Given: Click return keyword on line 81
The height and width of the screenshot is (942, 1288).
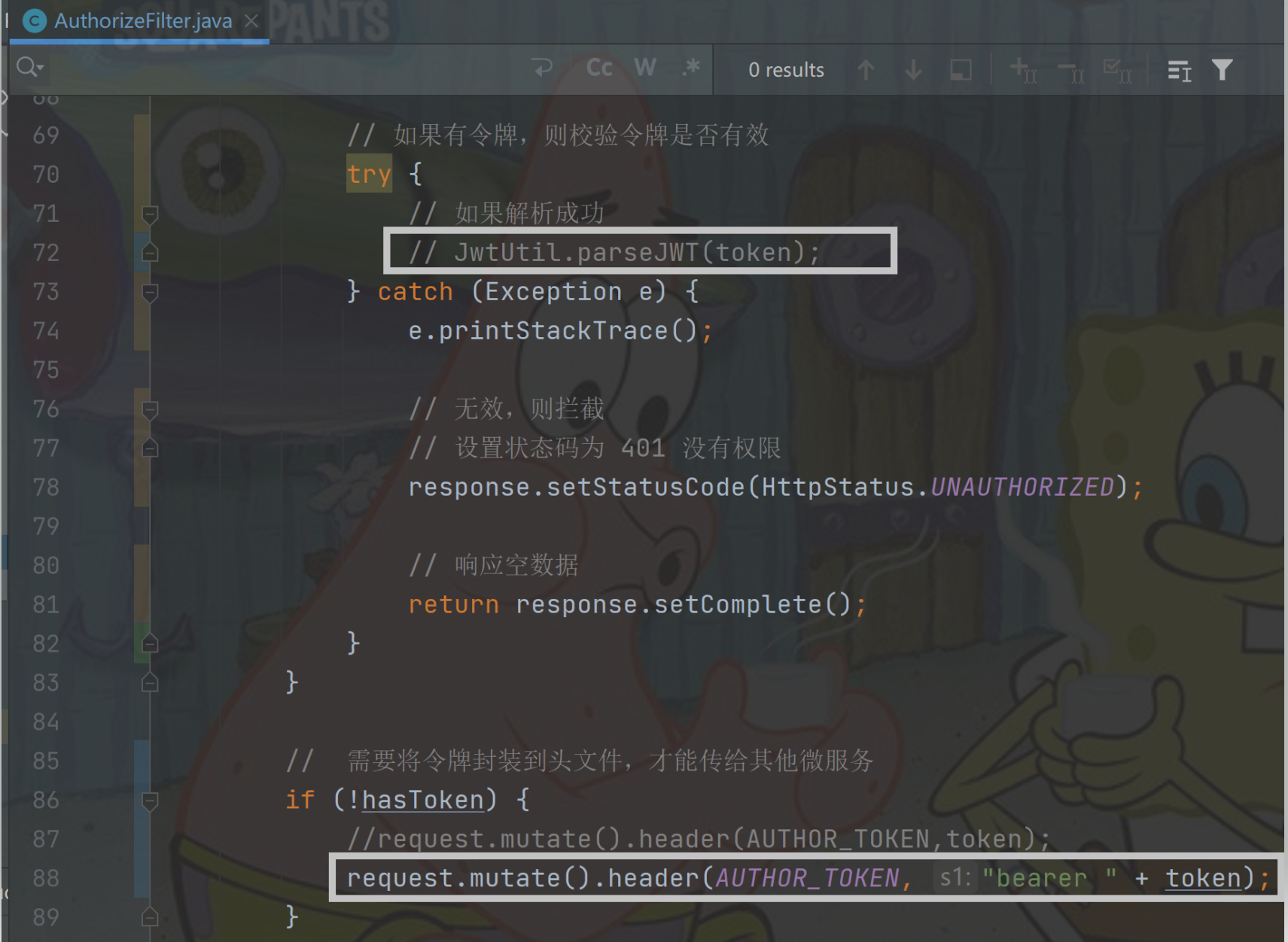Looking at the screenshot, I should [453, 605].
